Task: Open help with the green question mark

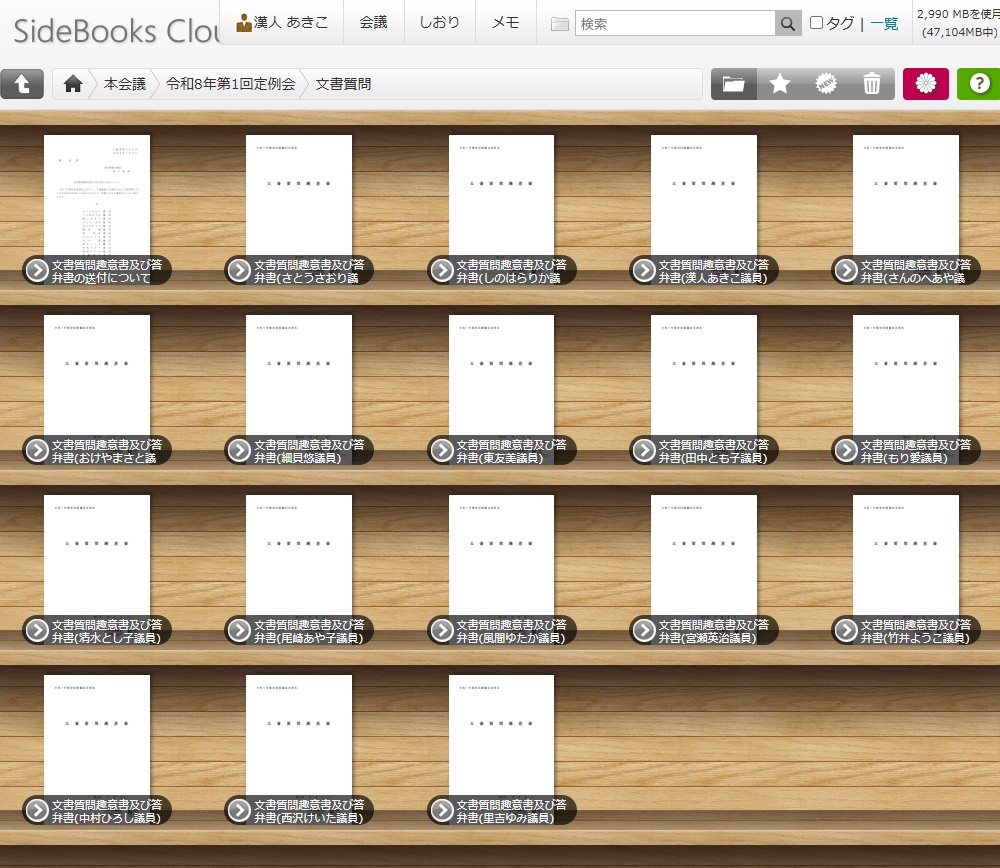Action: click(978, 84)
